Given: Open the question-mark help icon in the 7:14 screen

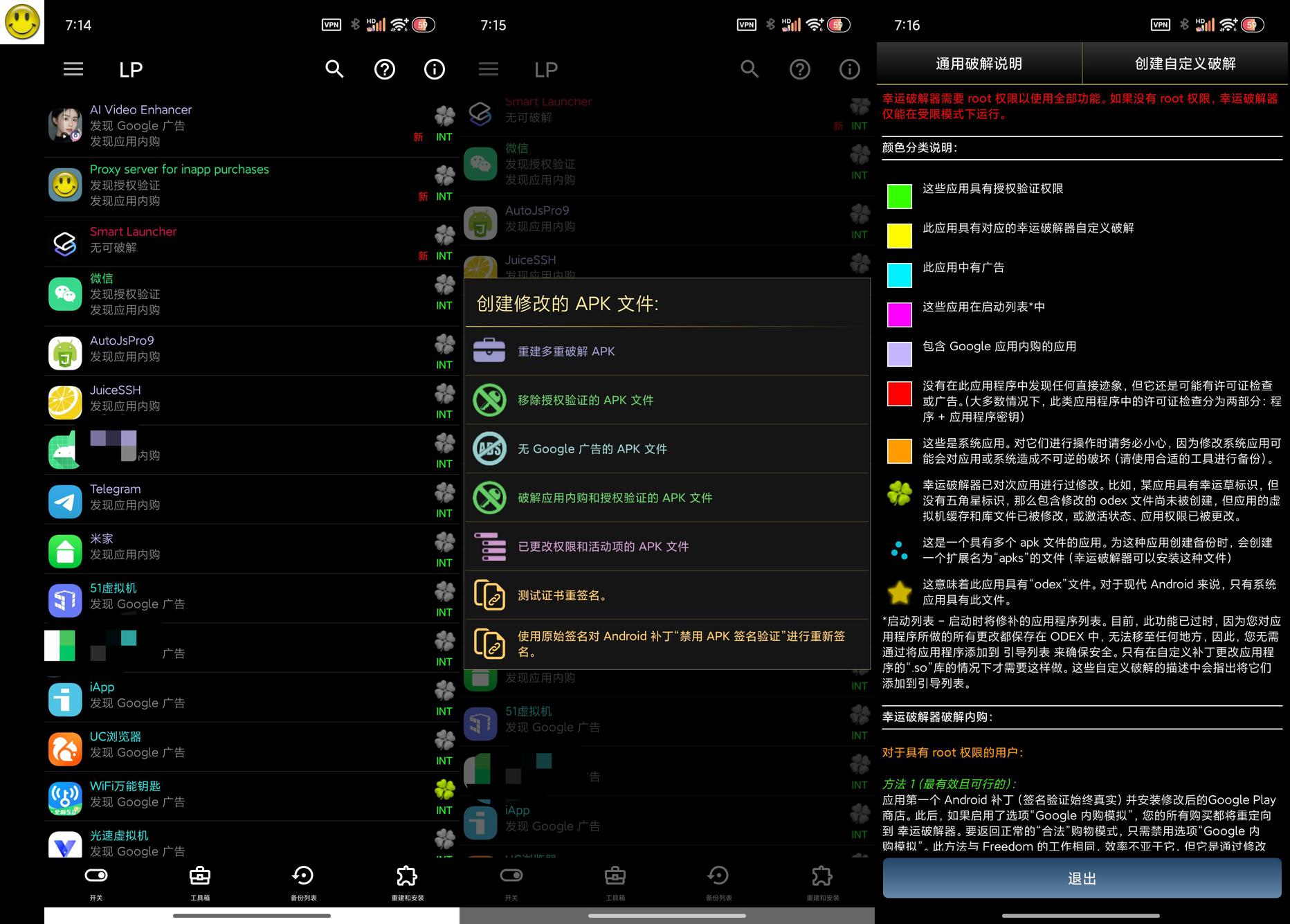Looking at the screenshot, I should (x=385, y=69).
